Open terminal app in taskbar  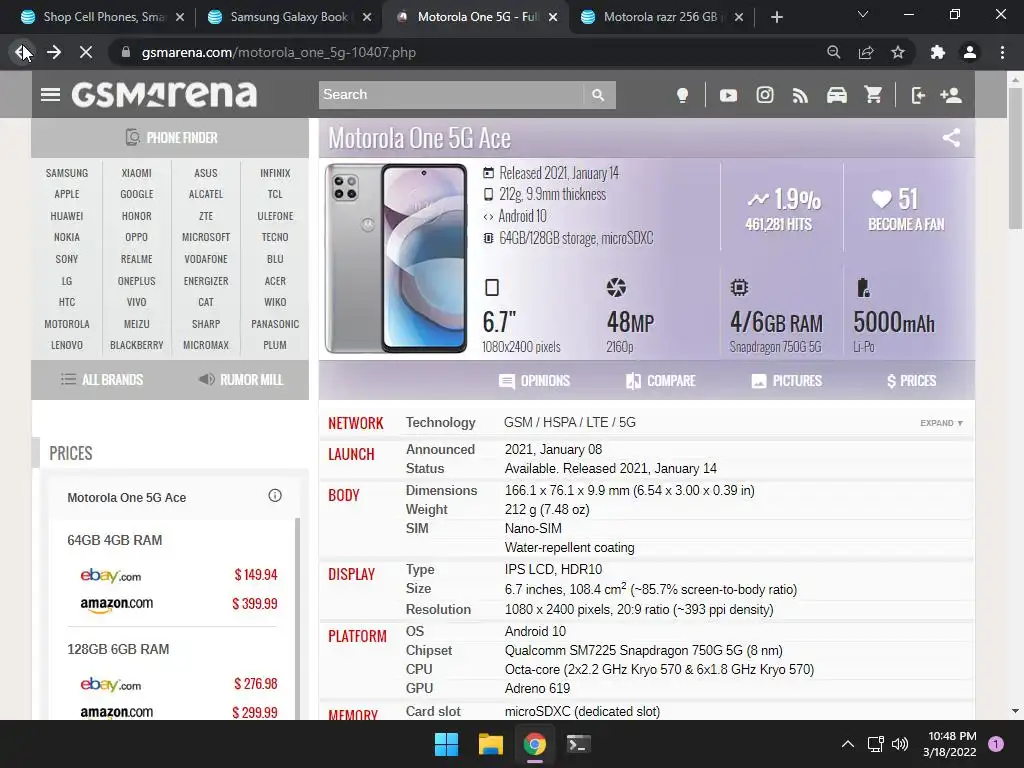(x=578, y=744)
